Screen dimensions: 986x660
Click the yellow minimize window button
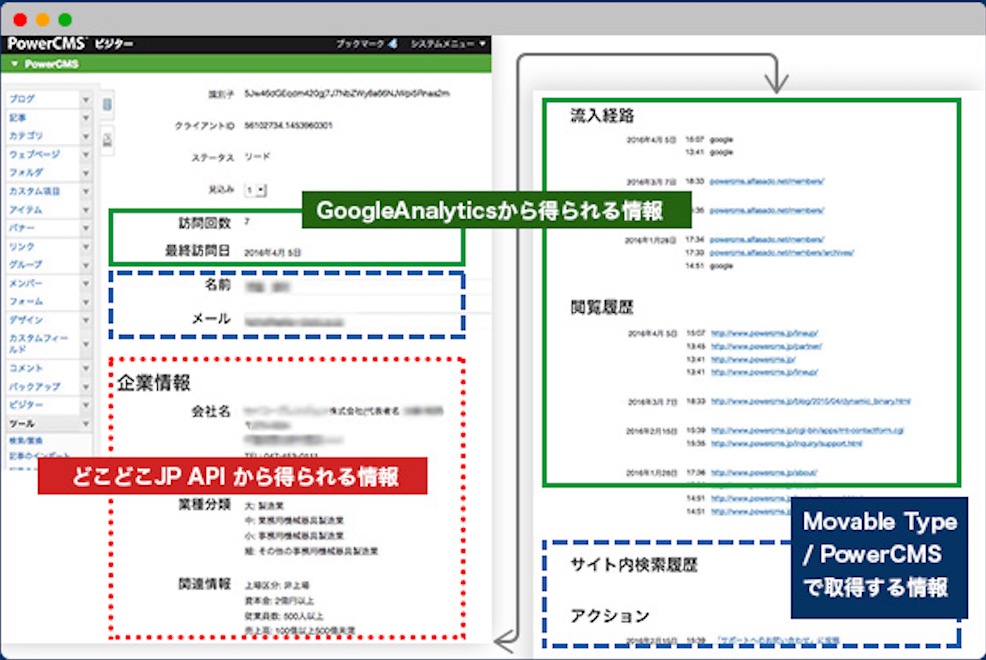coord(42,19)
